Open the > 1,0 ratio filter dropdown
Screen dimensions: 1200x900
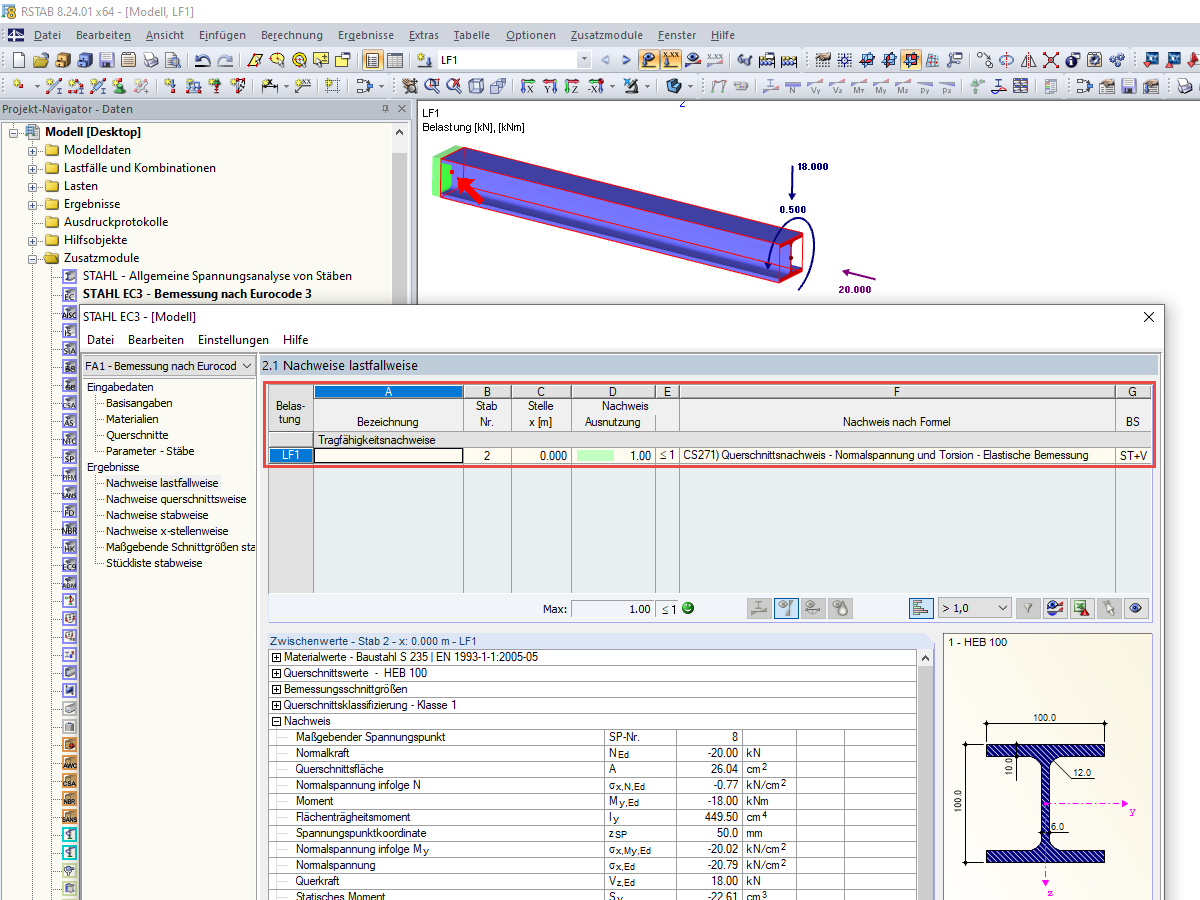(1003, 607)
